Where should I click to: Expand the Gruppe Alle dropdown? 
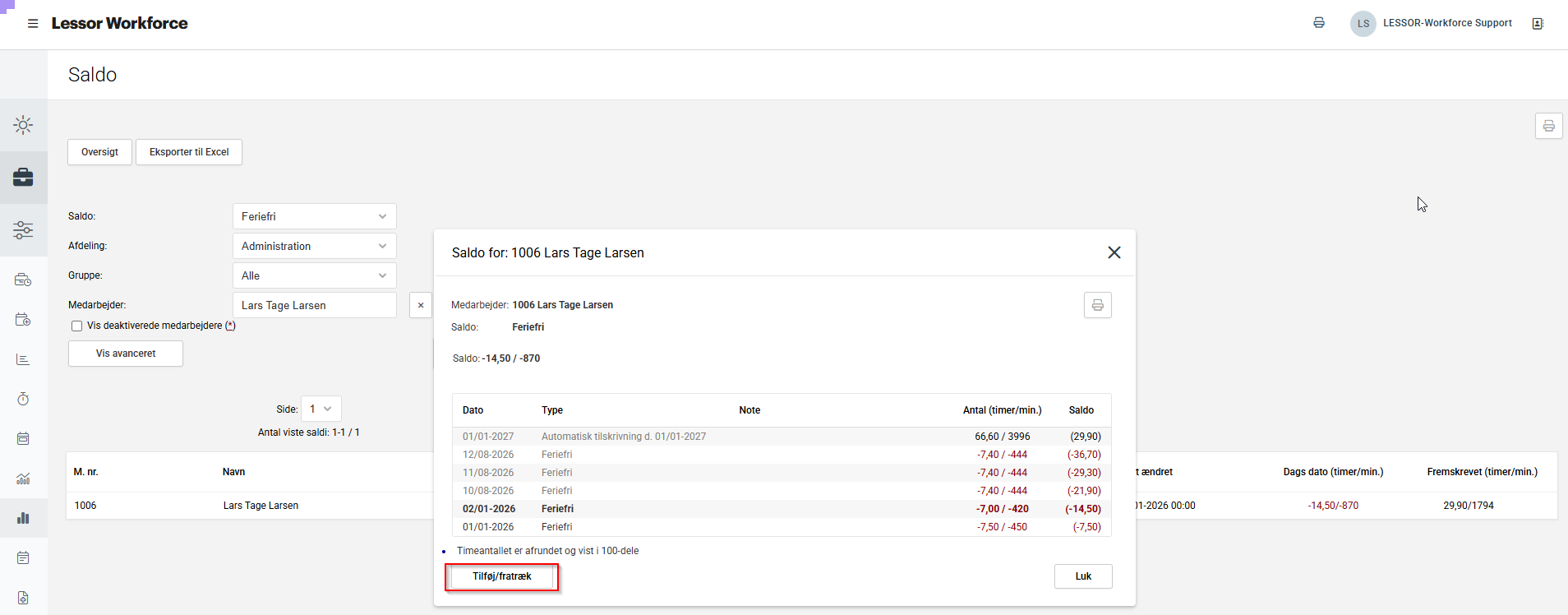[x=314, y=275]
